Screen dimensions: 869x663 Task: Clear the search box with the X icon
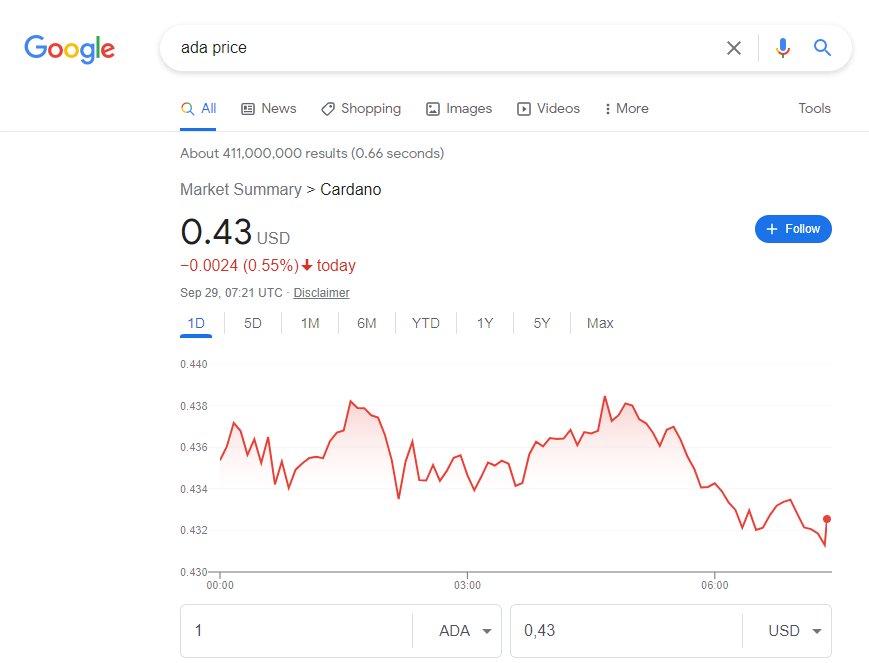[734, 48]
